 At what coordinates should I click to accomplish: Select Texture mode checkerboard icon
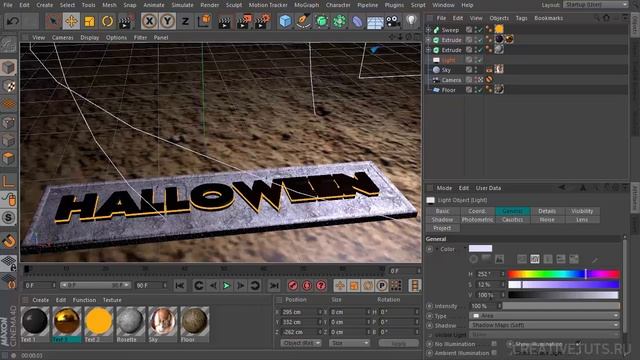[x=8, y=86]
